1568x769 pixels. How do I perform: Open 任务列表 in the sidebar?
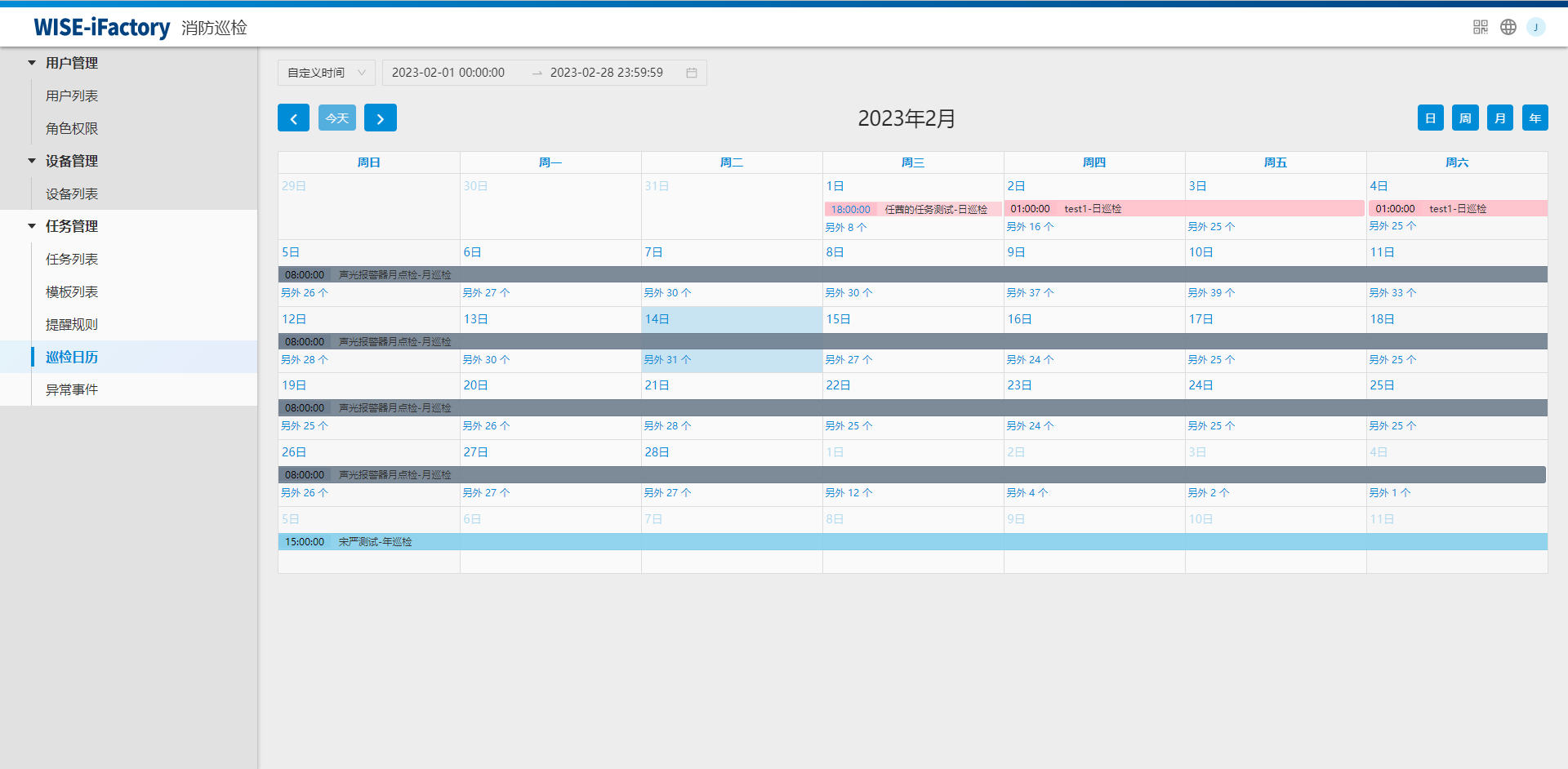click(72, 259)
